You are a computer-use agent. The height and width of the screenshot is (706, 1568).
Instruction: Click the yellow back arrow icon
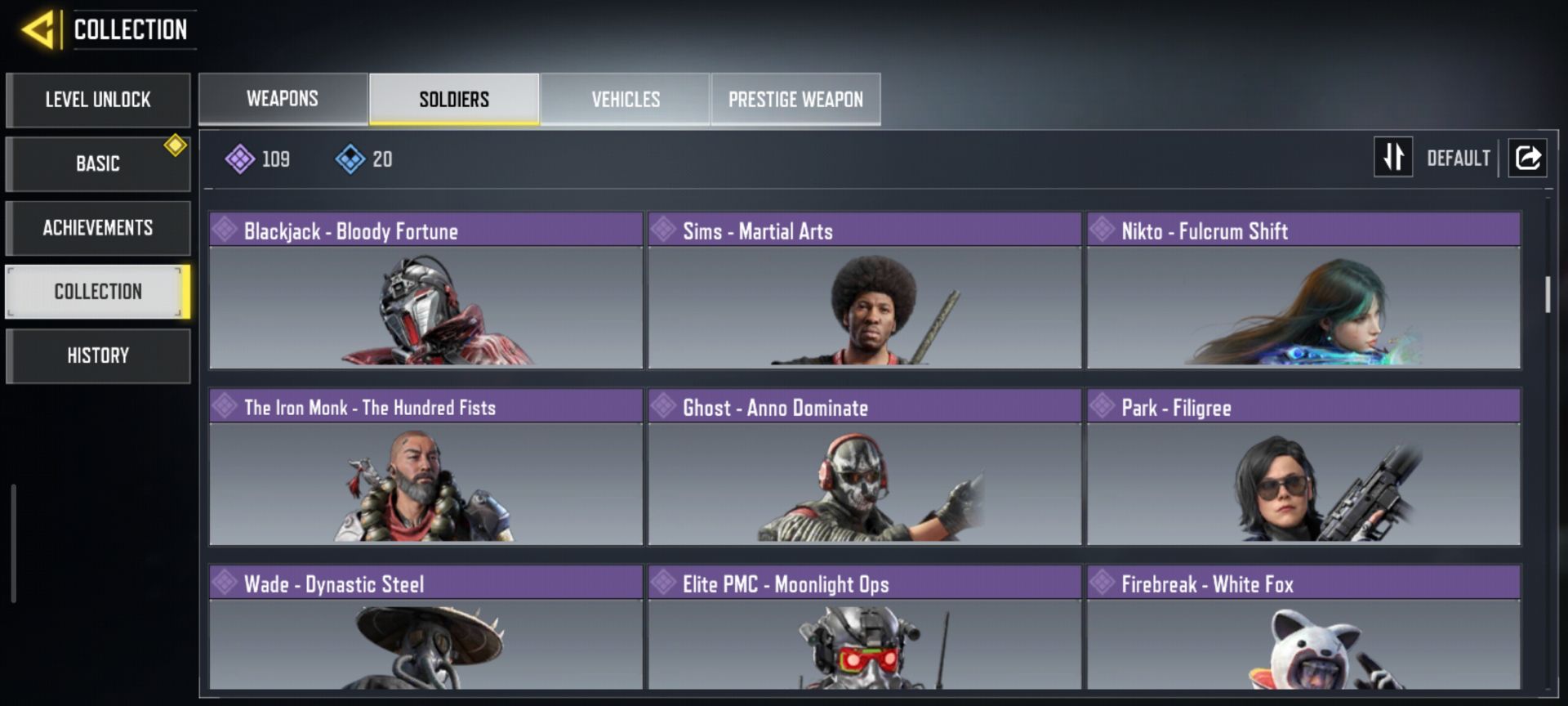coord(38,29)
